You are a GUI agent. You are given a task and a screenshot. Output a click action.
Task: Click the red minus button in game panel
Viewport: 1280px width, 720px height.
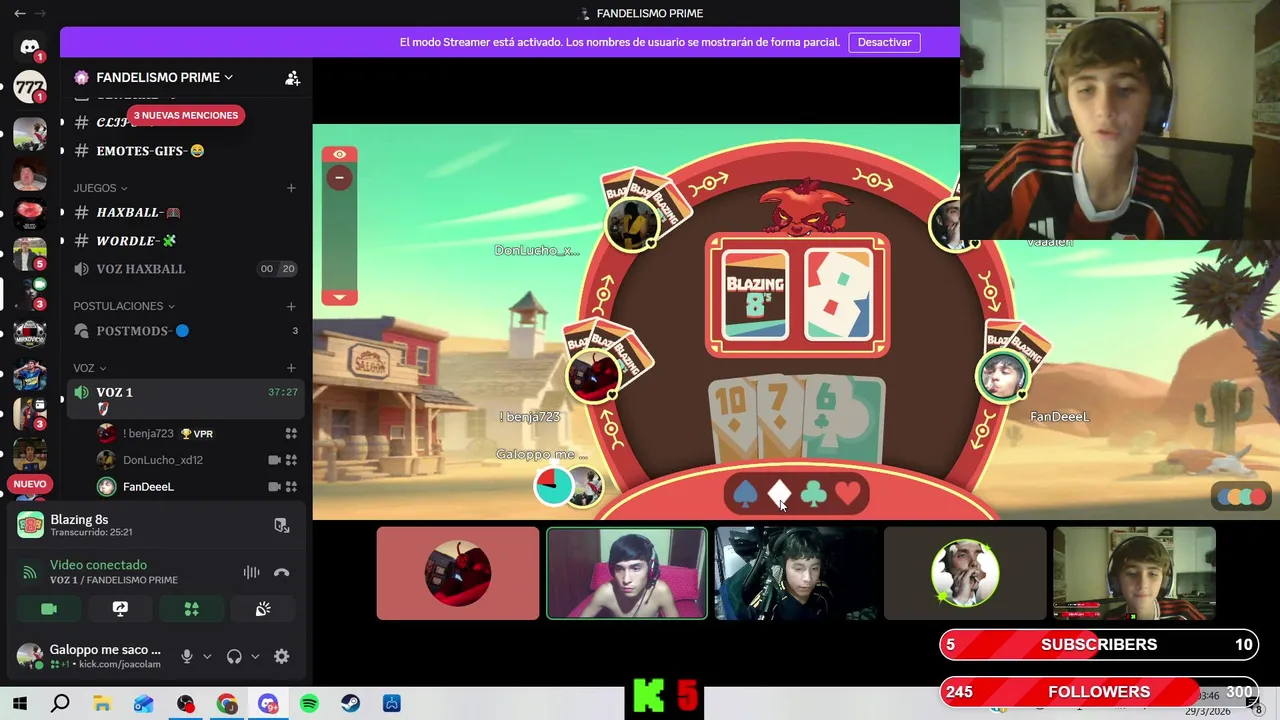pos(339,178)
